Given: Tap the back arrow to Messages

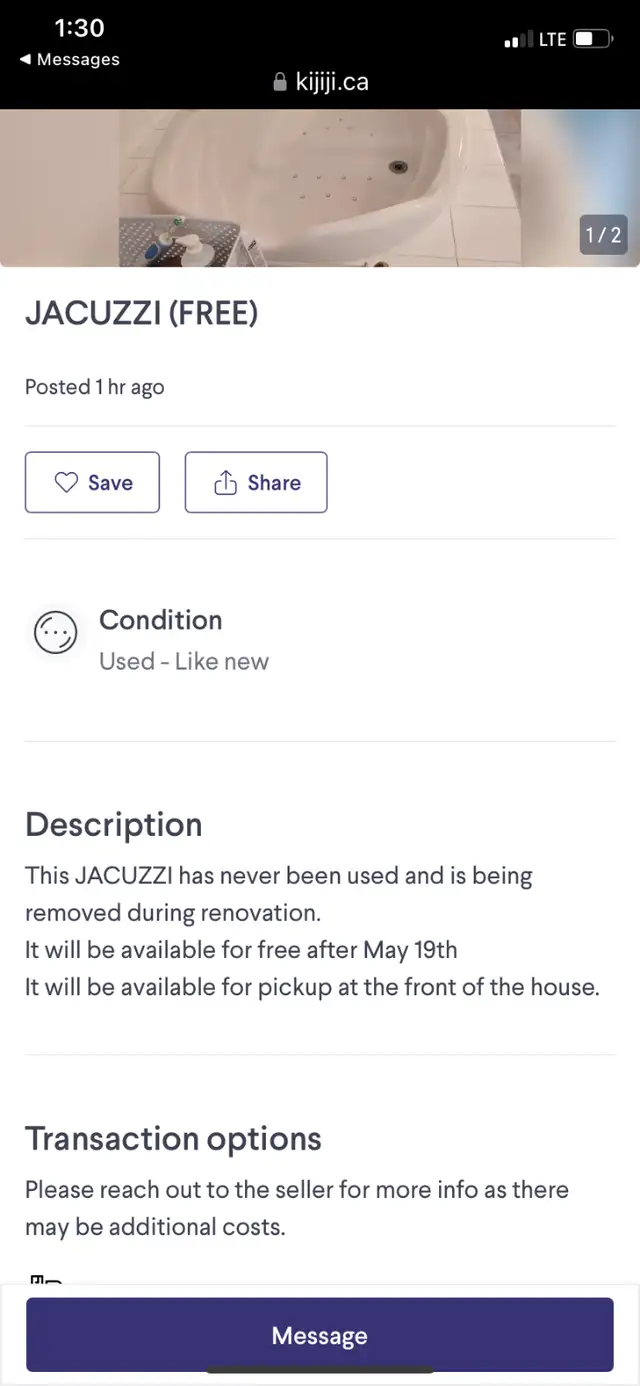Looking at the screenshot, I should [x=25, y=60].
